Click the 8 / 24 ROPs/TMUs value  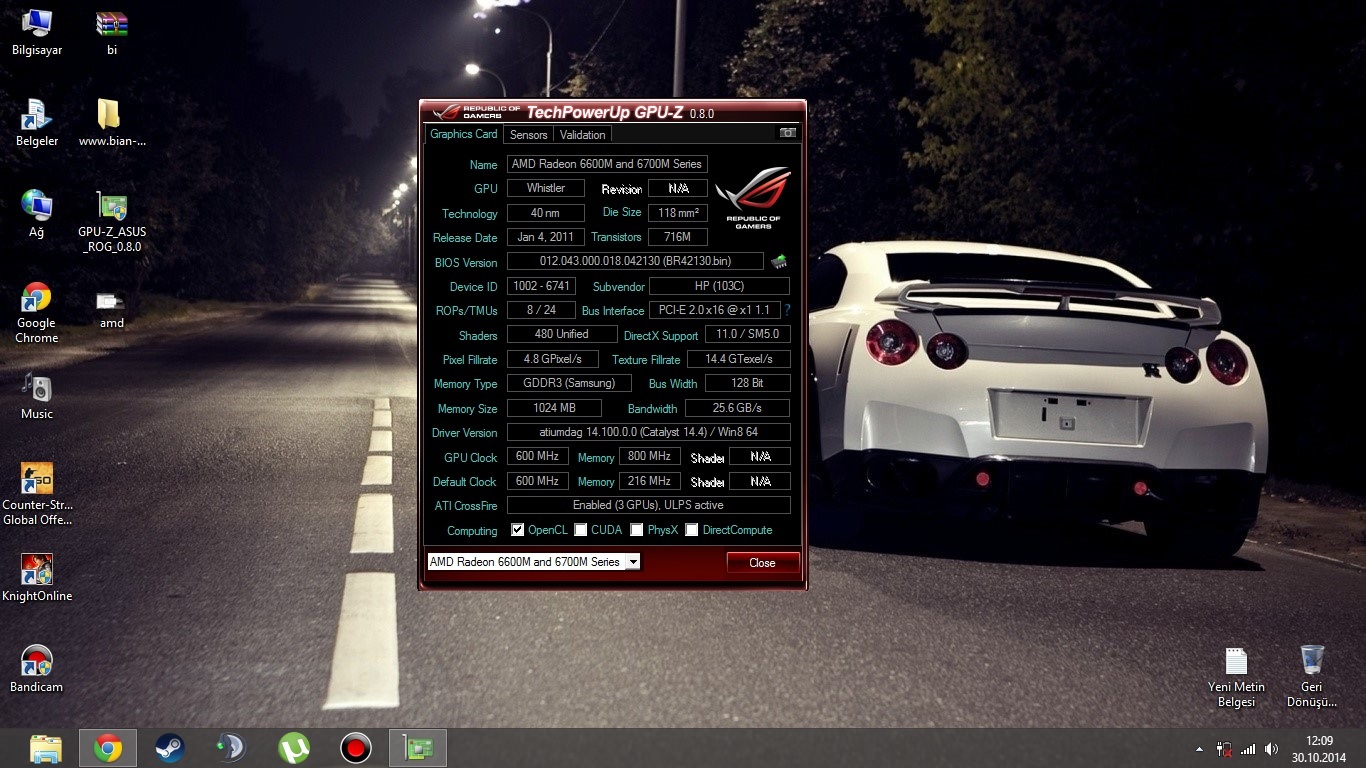click(541, 310)
